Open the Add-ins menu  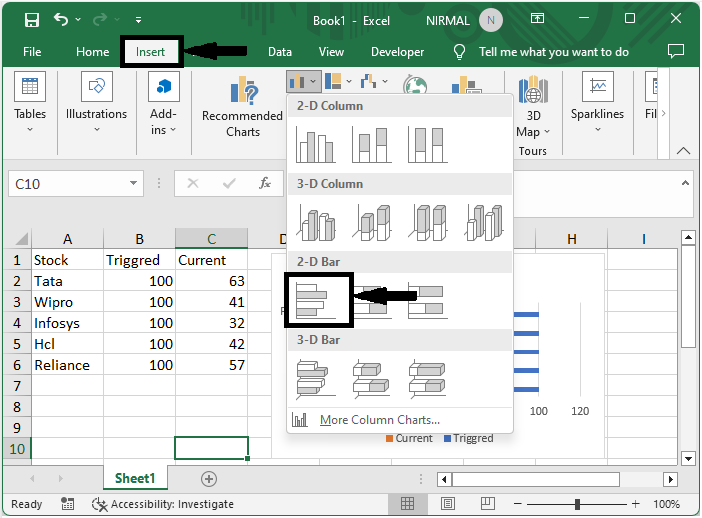point(163,104)
